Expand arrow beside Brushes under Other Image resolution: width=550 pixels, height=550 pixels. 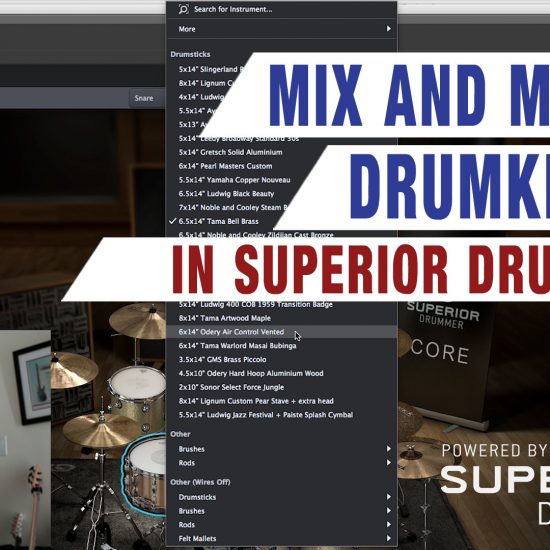point(389,449)
